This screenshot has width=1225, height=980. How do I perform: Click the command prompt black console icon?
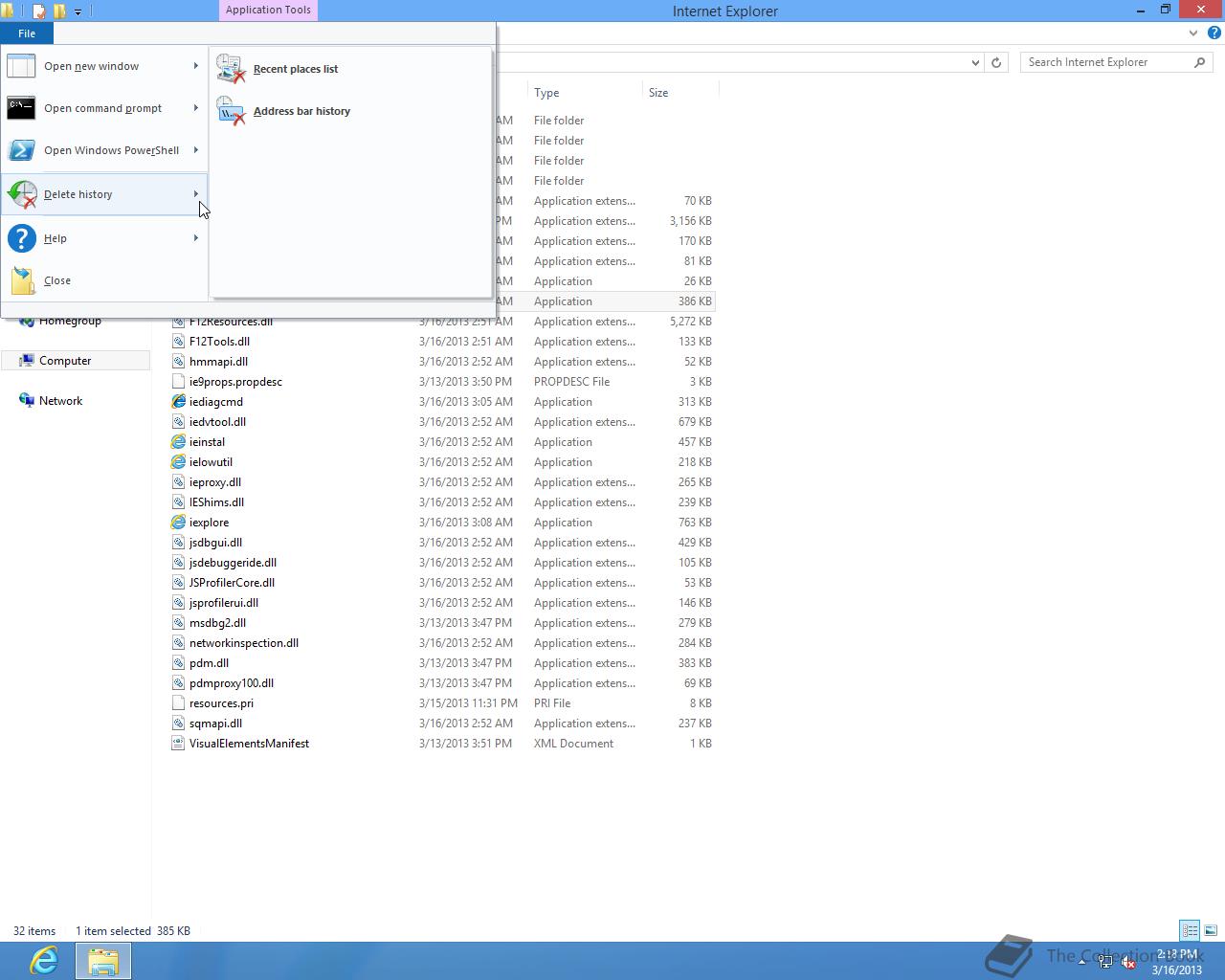coord(21,108)
